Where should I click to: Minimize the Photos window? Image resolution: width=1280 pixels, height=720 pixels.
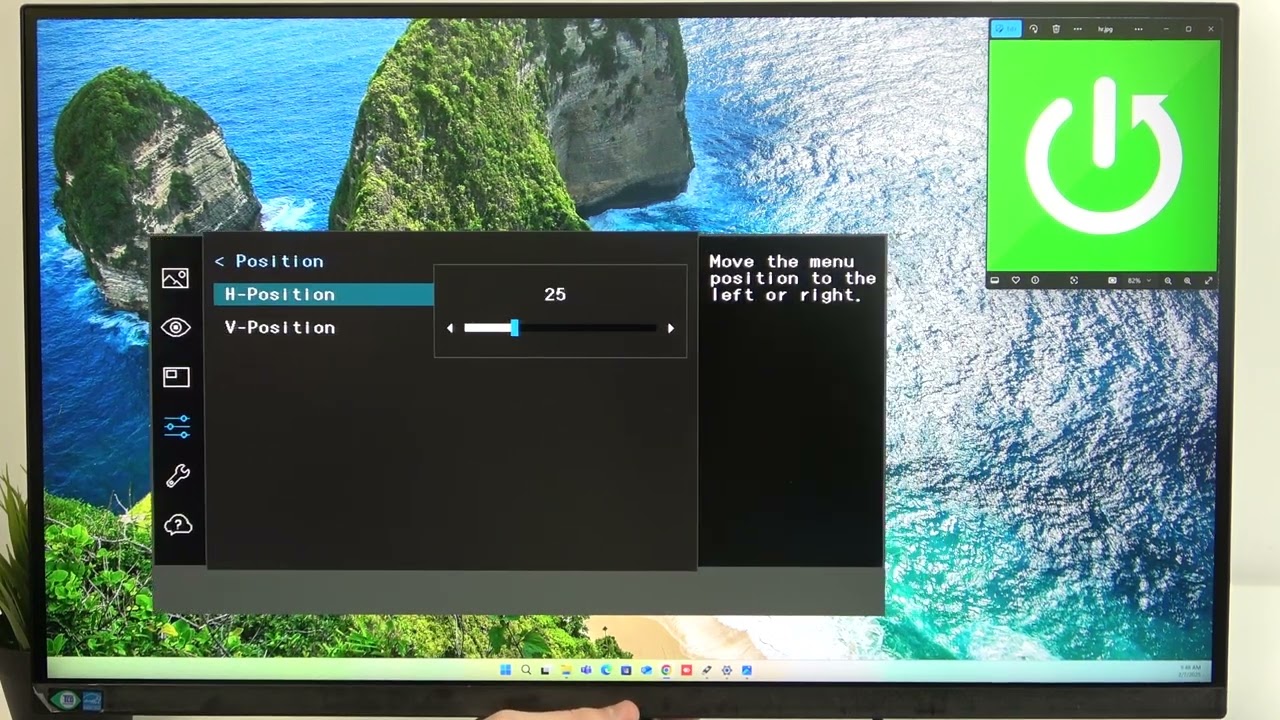[x=1166, y=29]
